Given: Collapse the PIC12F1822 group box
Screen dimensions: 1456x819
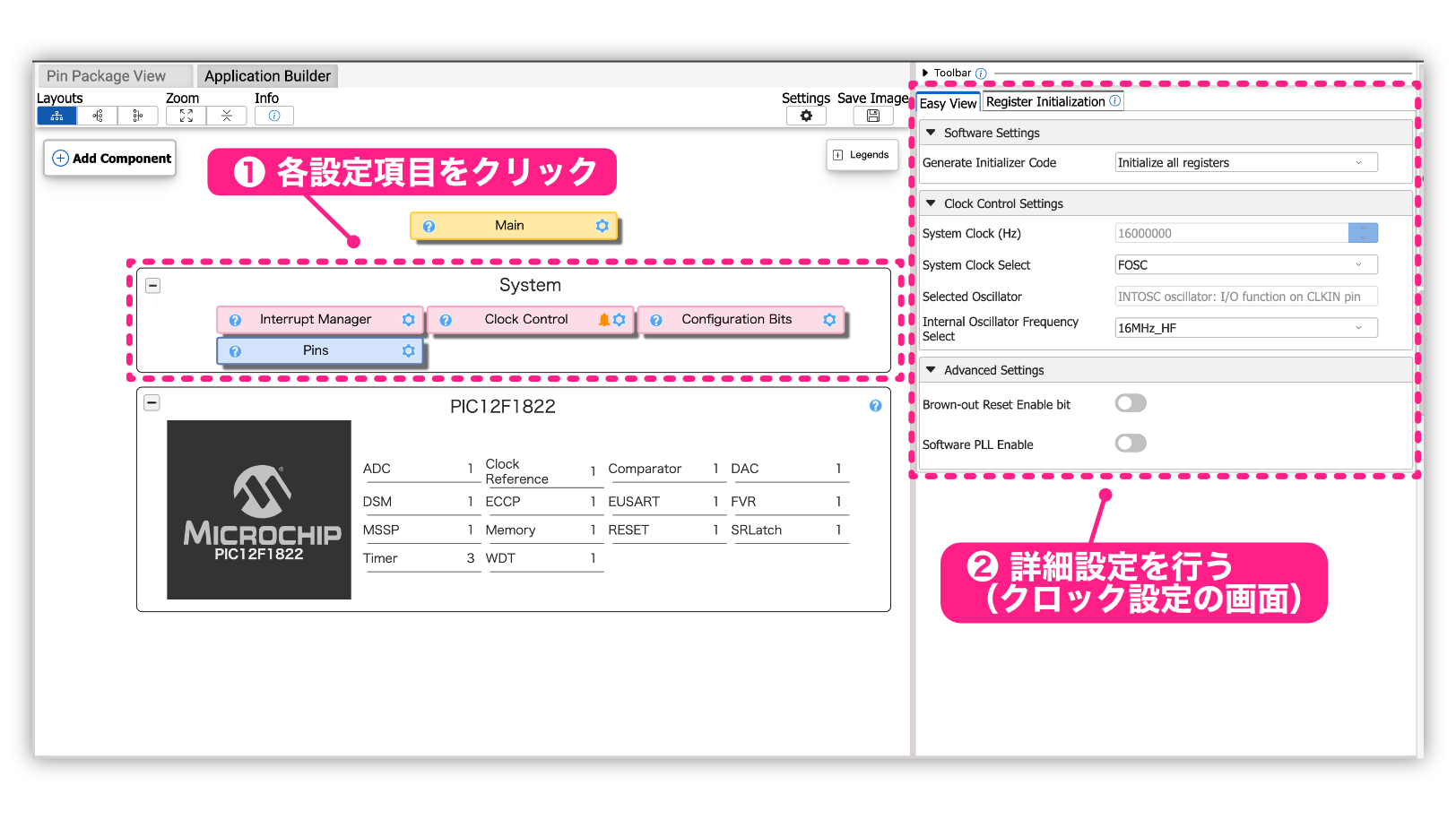Looking at the screenshot, I should (152, 403).
